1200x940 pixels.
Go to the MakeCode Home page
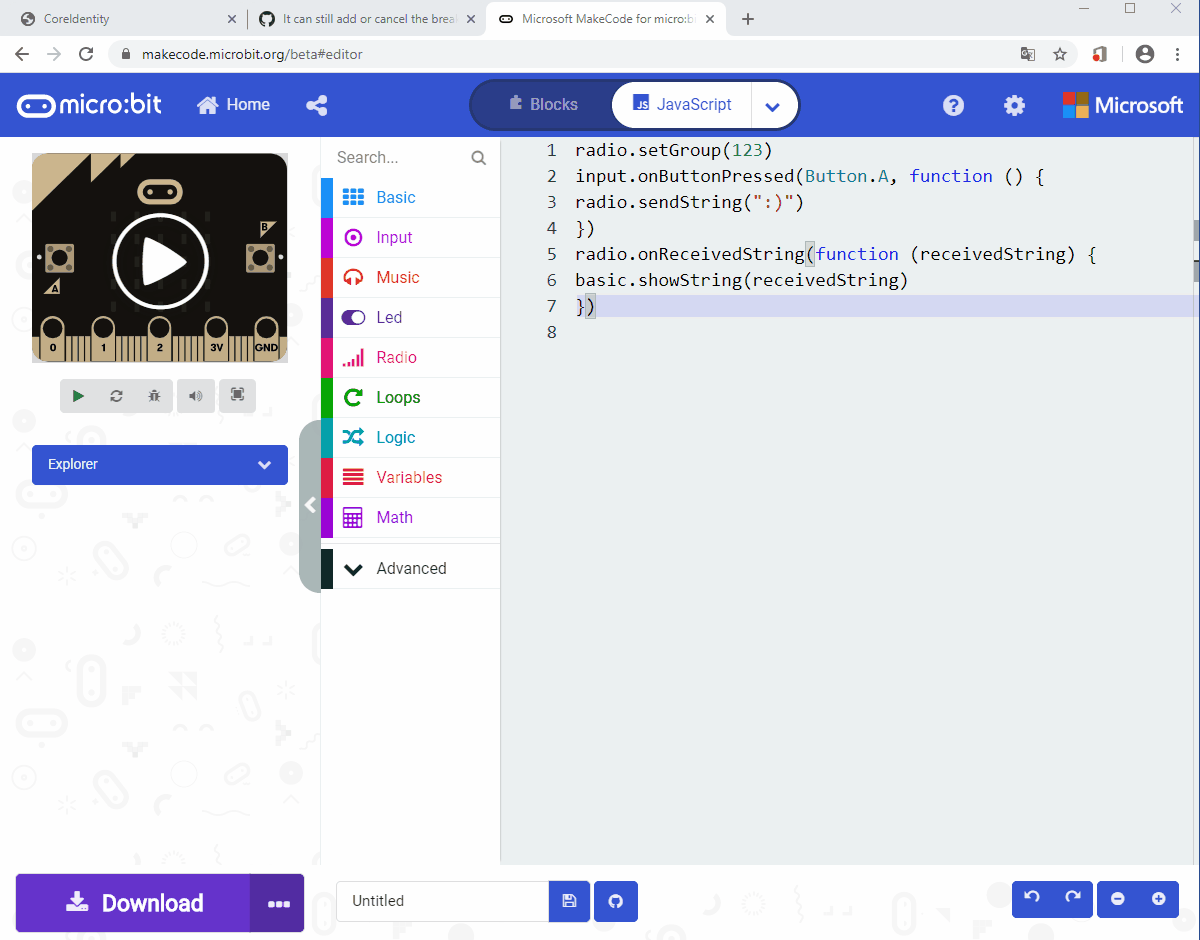pos(233,104)
